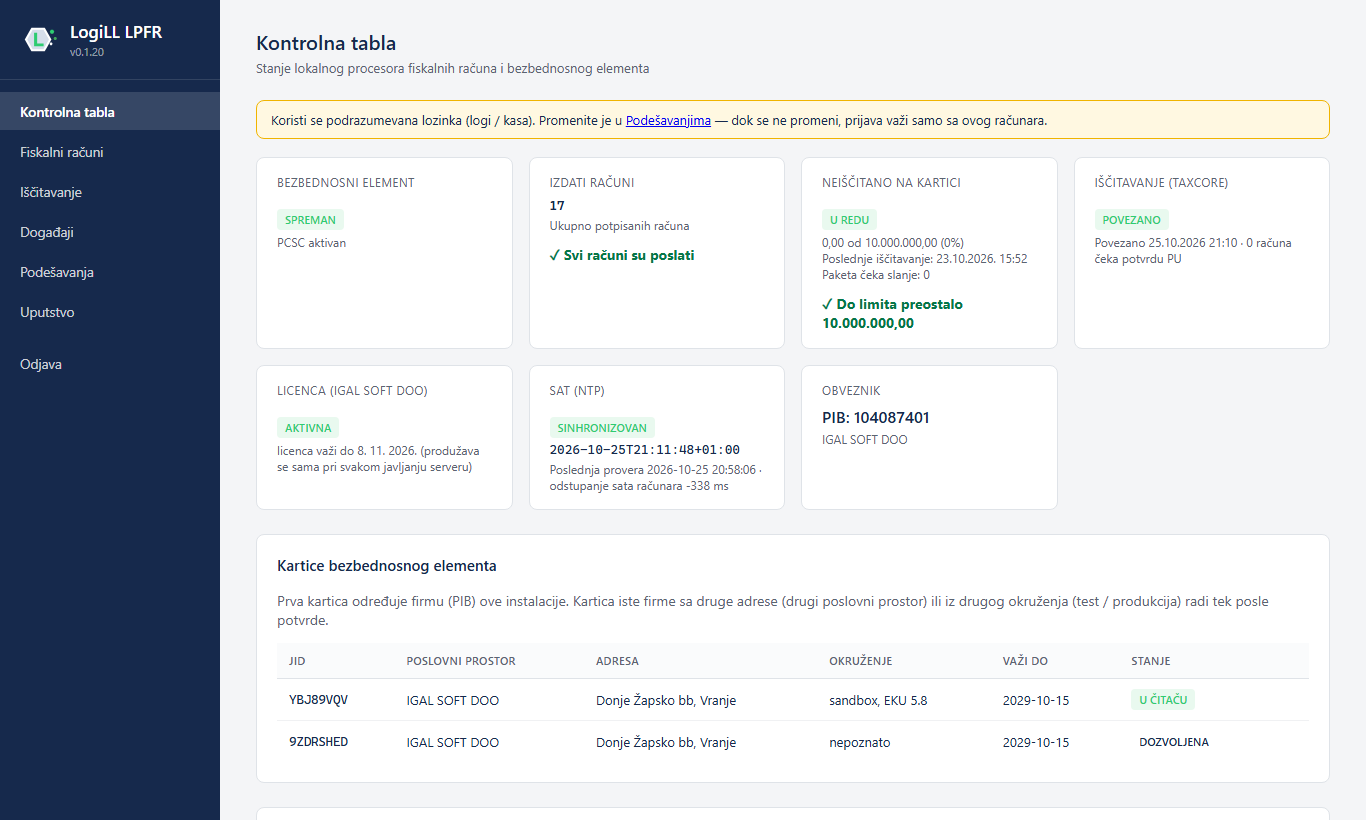Viewport: 1366px width, 820px height.
Task: Click Odjava to log out
Action: 110,364
